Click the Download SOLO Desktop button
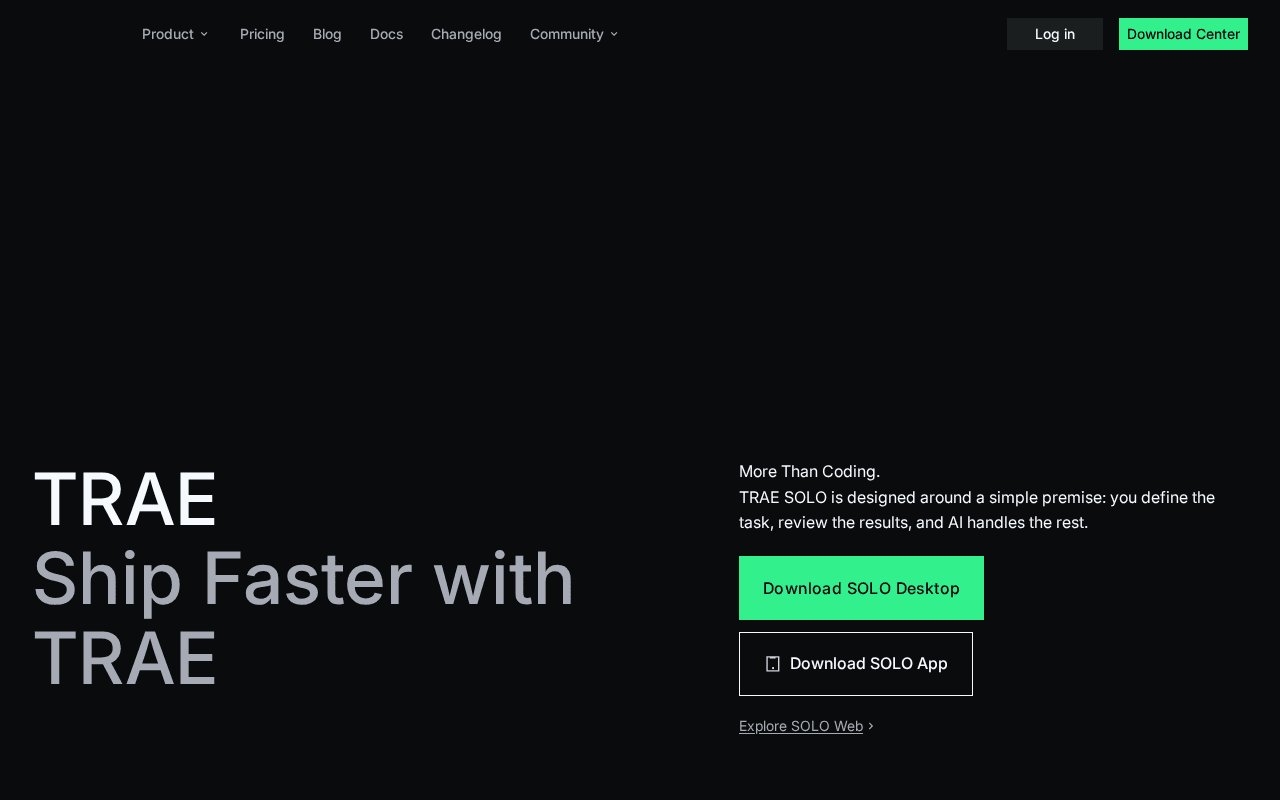 [861, 588]
